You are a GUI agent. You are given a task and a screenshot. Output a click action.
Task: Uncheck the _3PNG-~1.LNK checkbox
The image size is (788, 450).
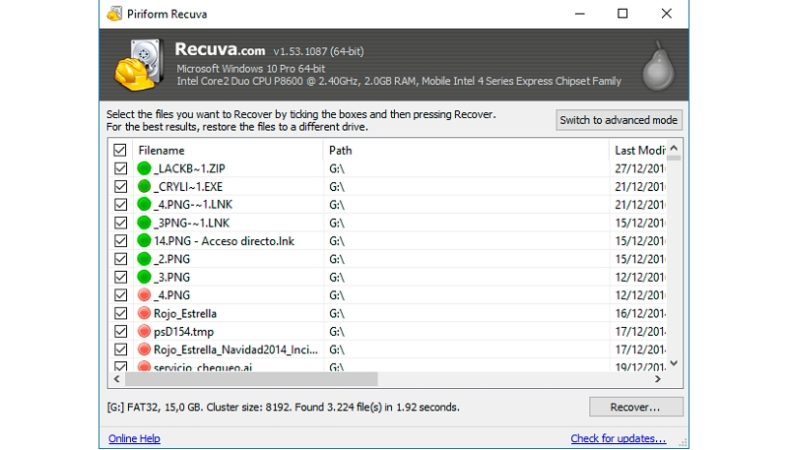click(121, 223)
